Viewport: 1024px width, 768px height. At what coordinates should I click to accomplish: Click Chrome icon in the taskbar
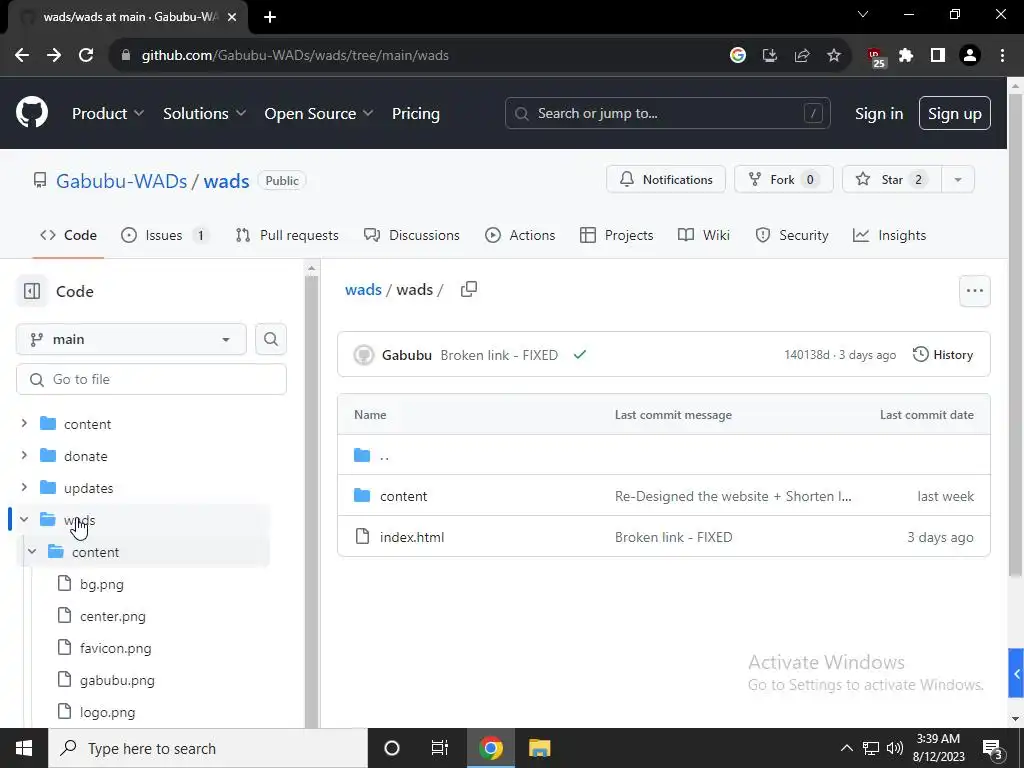(x=490, y=748)
